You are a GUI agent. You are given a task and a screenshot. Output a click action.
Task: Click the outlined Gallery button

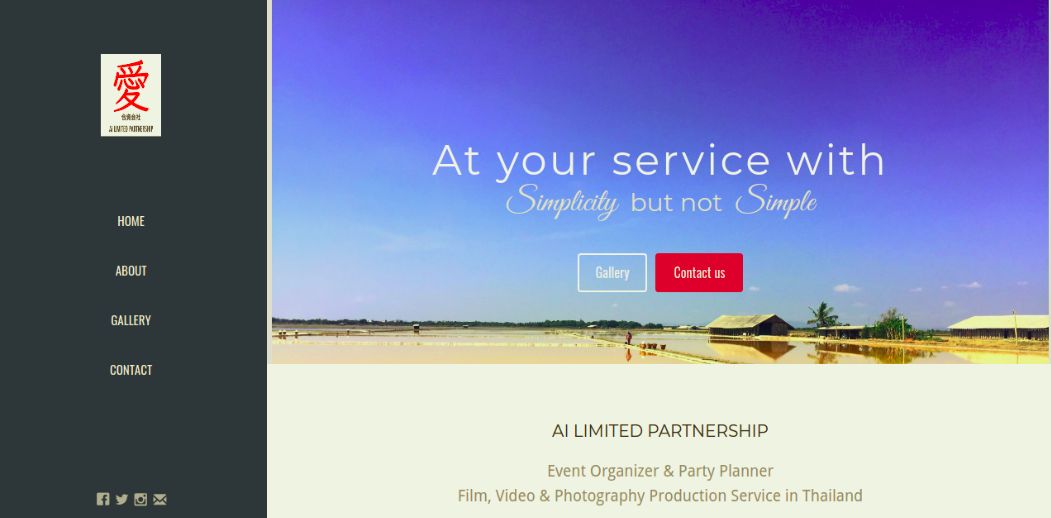(612, 273)
